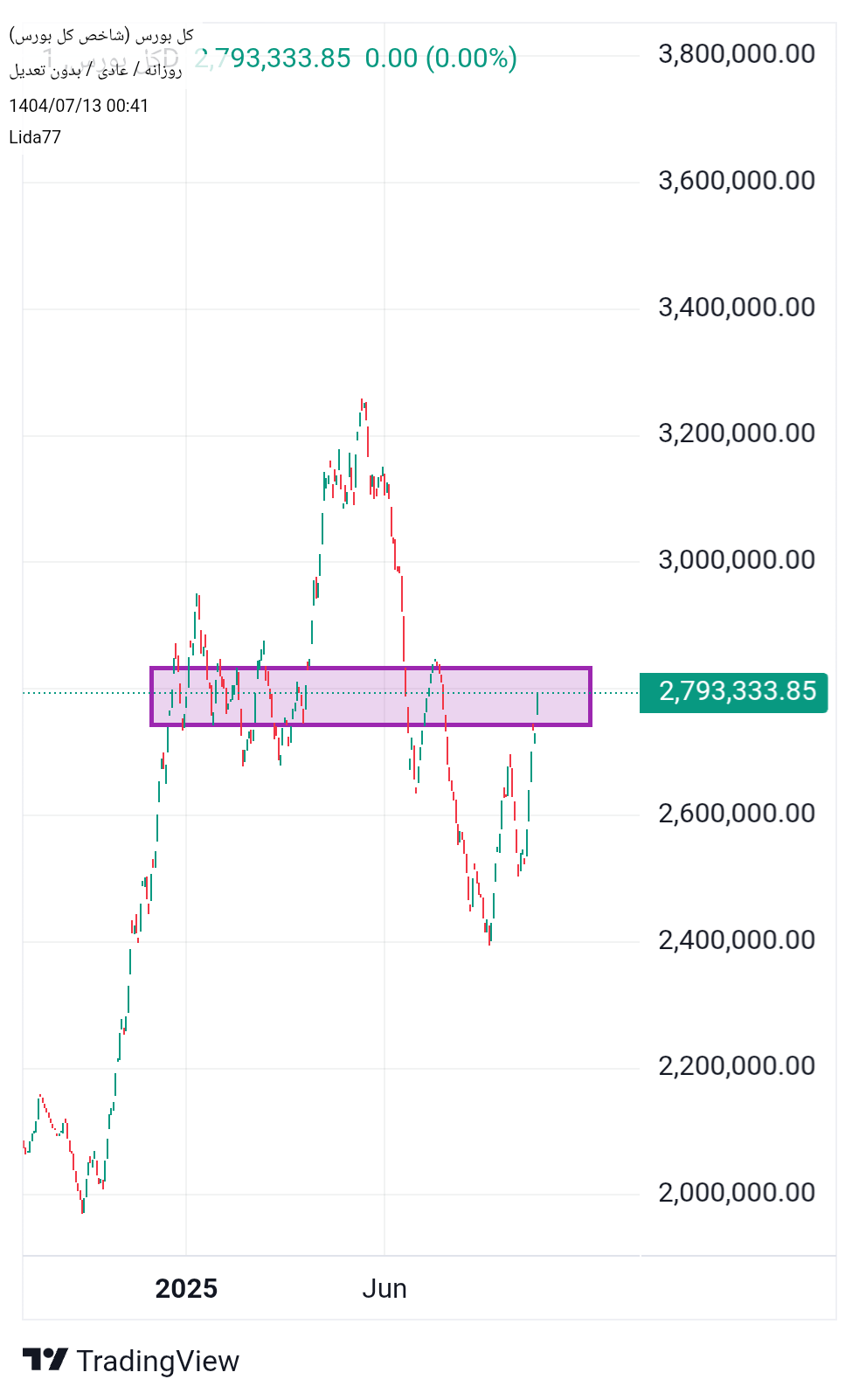Click the 2,400,000.00 price scale label

pos(737,940)
